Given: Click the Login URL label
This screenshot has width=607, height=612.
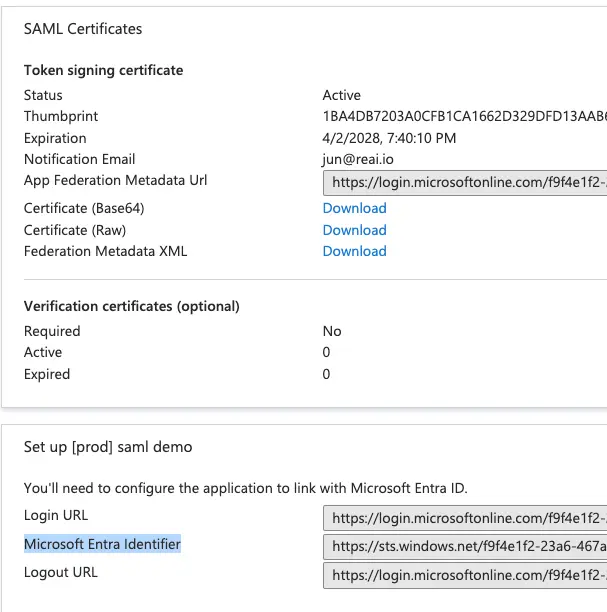Looking at the screenshot, I should pos(56,515).
